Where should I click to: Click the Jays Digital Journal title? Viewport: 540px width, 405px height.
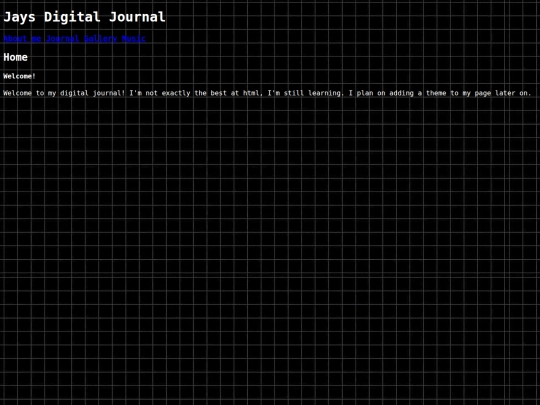point(84,17)
